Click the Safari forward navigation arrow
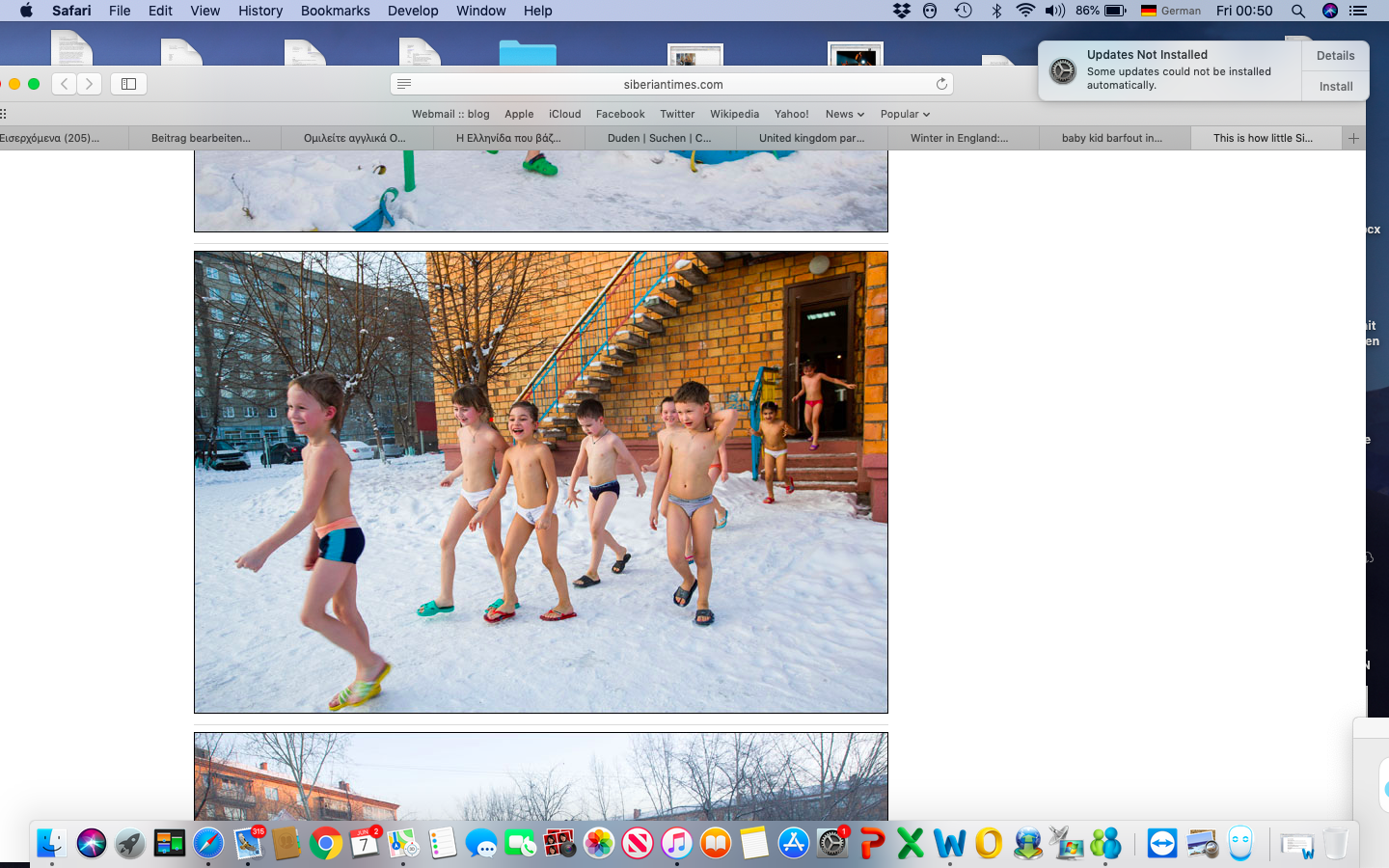The image size is (1389, 868). [89, 84]
